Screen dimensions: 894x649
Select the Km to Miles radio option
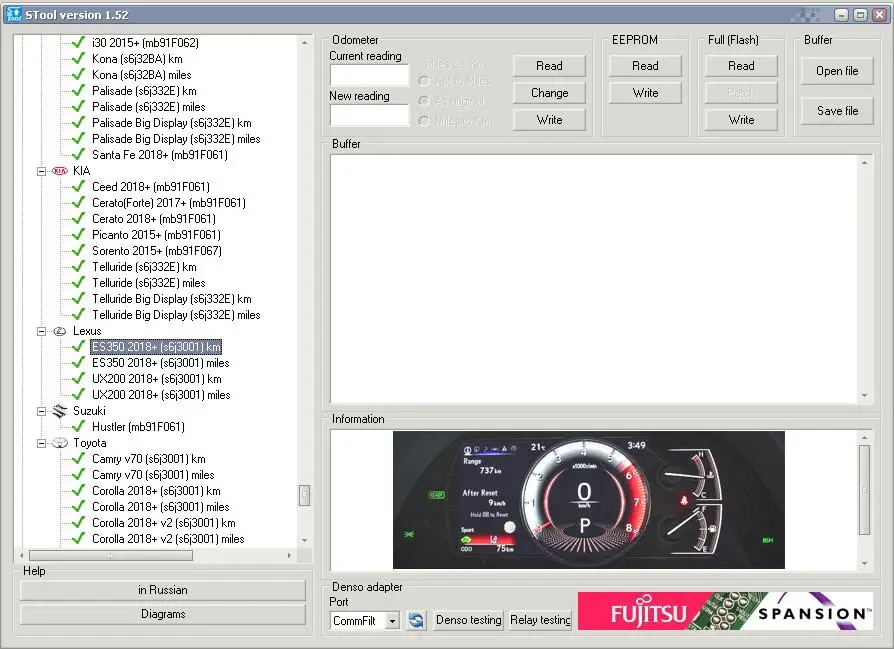click(424, 81)
